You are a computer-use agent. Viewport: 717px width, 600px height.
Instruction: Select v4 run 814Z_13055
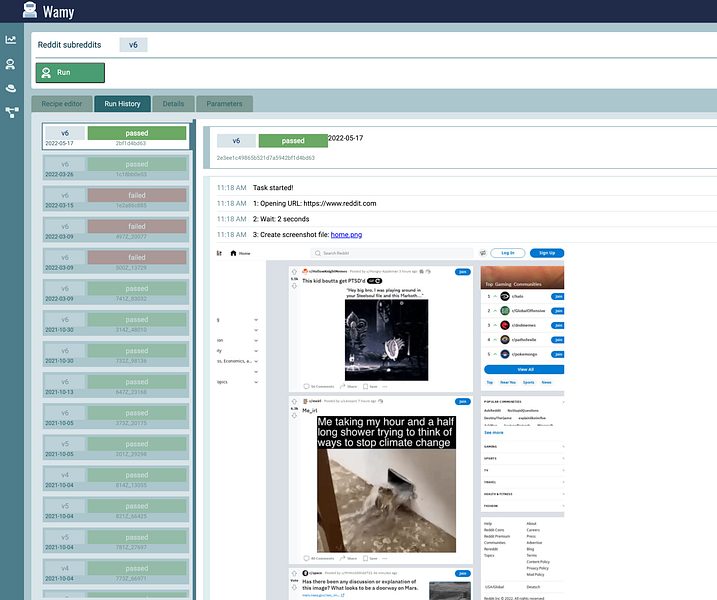pyautogui.click(x=116, y=478)
